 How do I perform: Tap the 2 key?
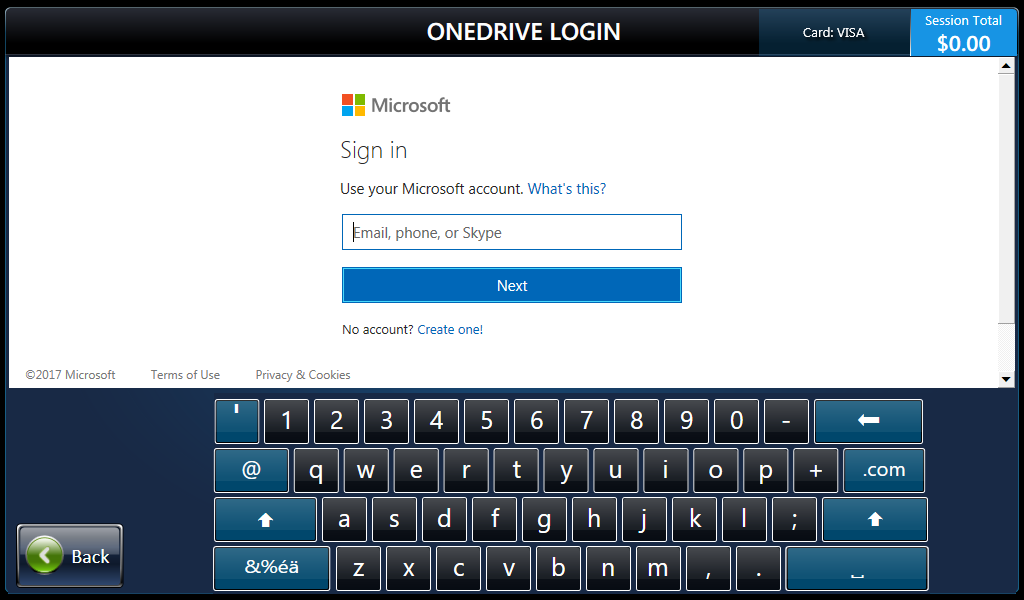[336, 421]
